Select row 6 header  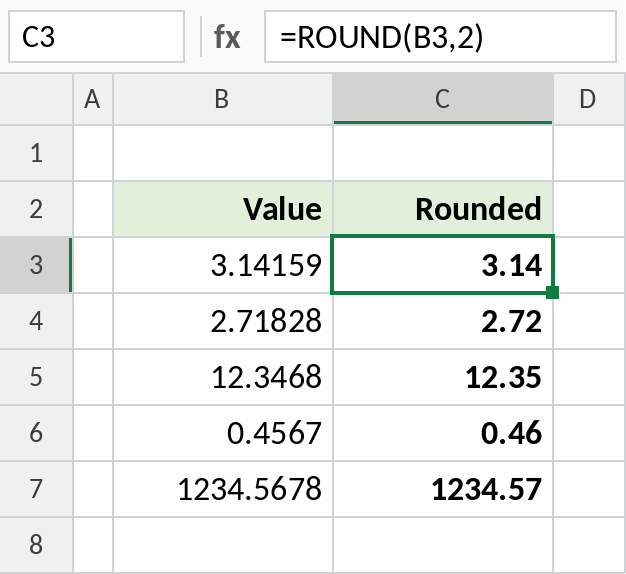click(36, 433)
